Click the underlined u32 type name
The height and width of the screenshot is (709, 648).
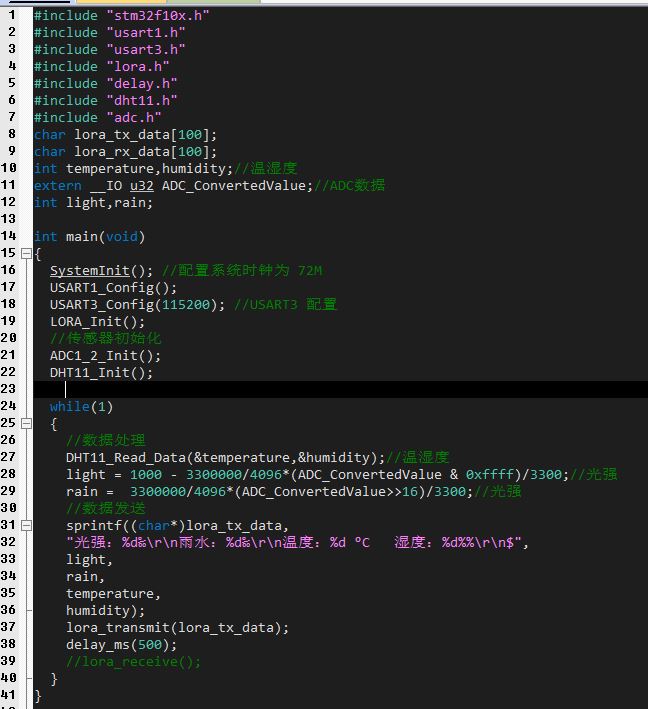tap(142, 186)
